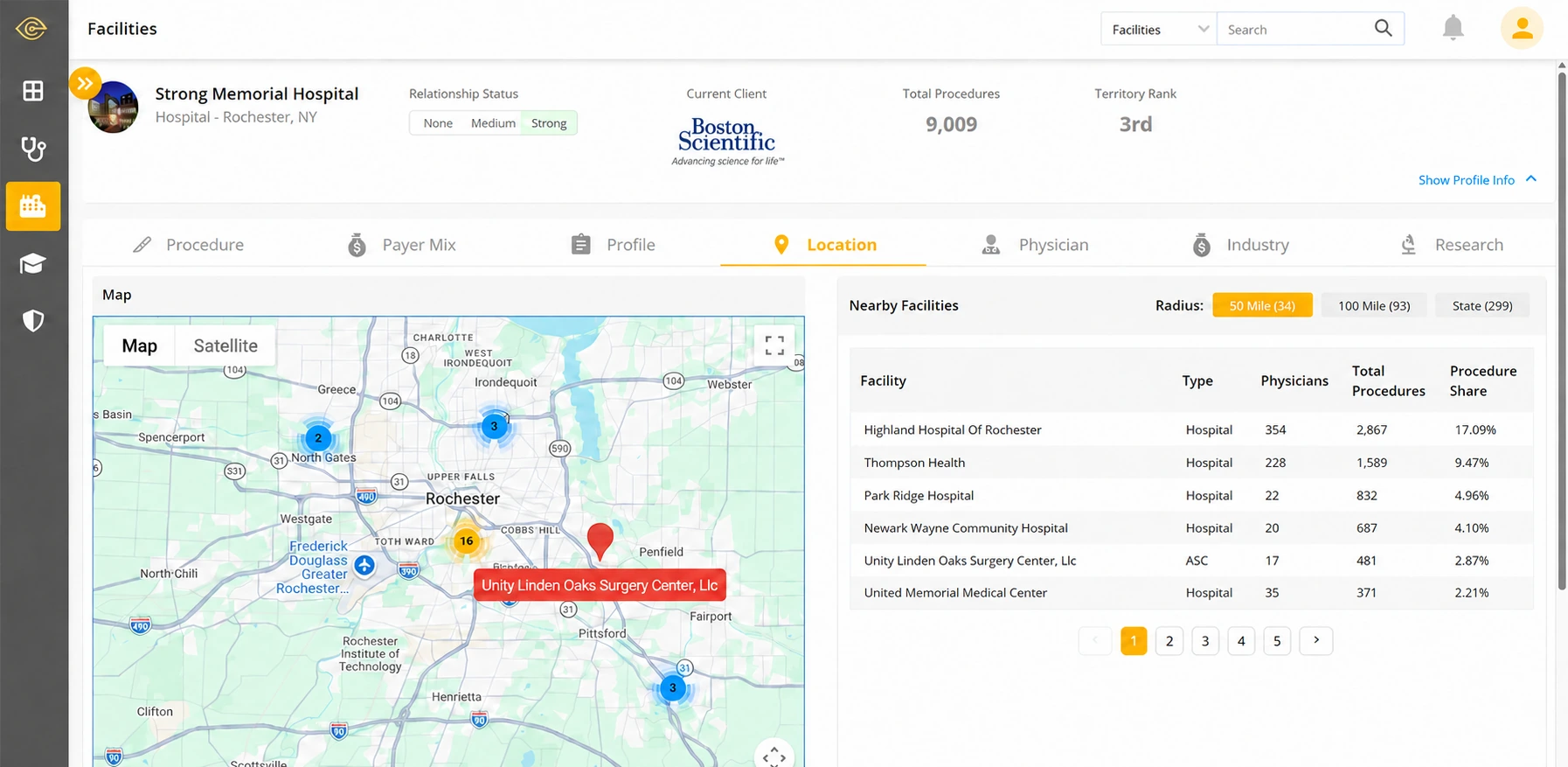1568x767 pixels.
Task: Click the Show Profile Info link
Action: [1466, 180]
